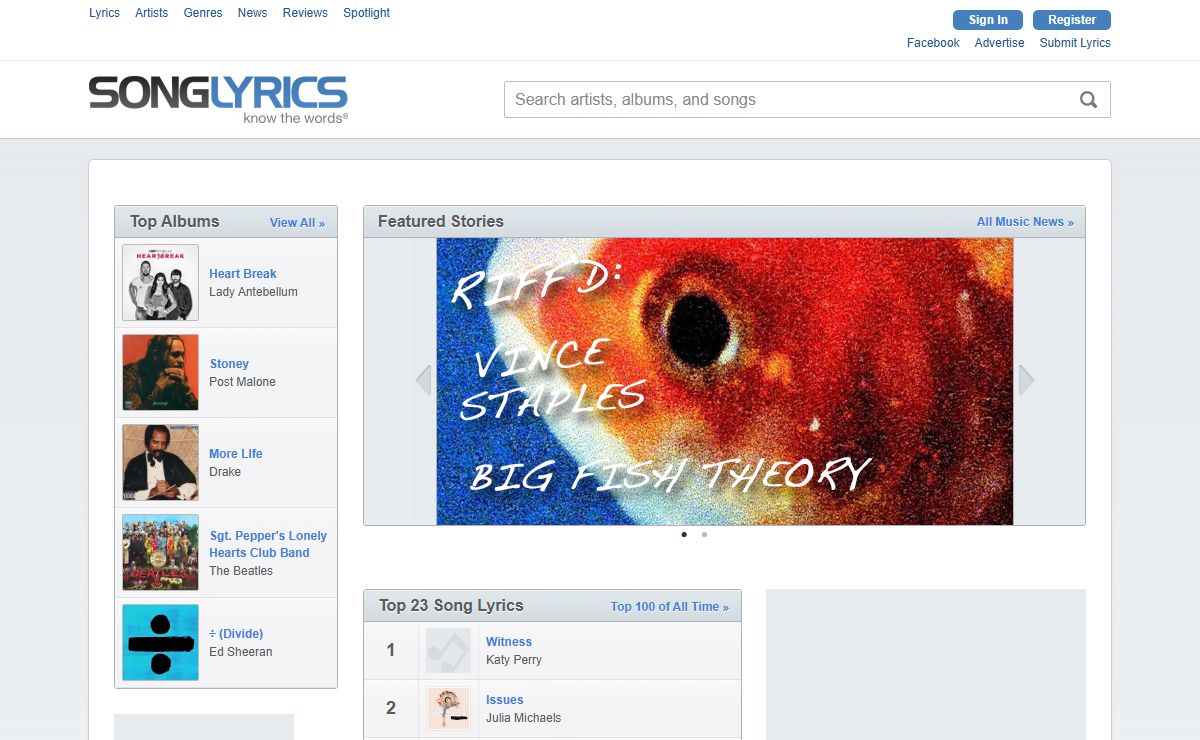Select the second carousel dot indicator

tap(704, 534)
